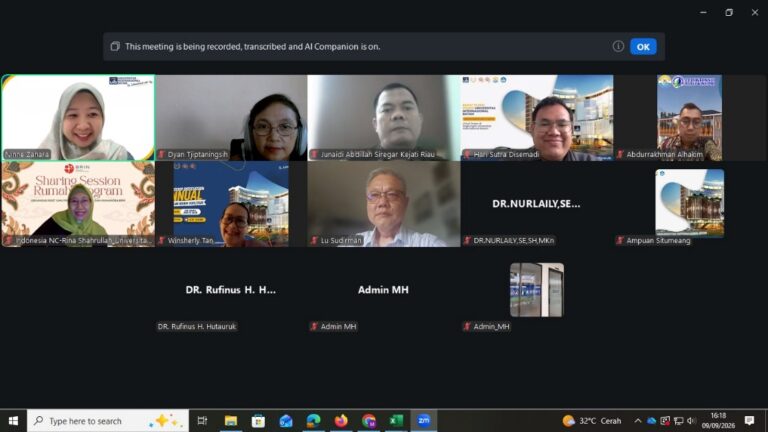Expand hidden system tray icons chevron
This screenshot has width=768, height=432.
click(x=638, y=421)
